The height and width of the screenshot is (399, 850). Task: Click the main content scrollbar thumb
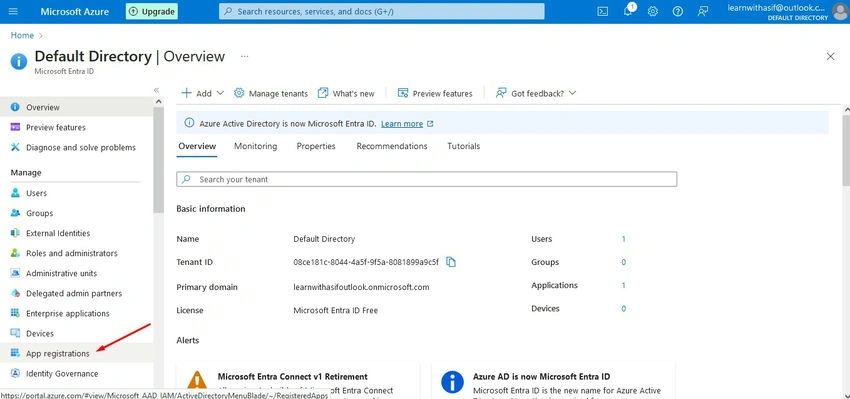click(846, 150)
